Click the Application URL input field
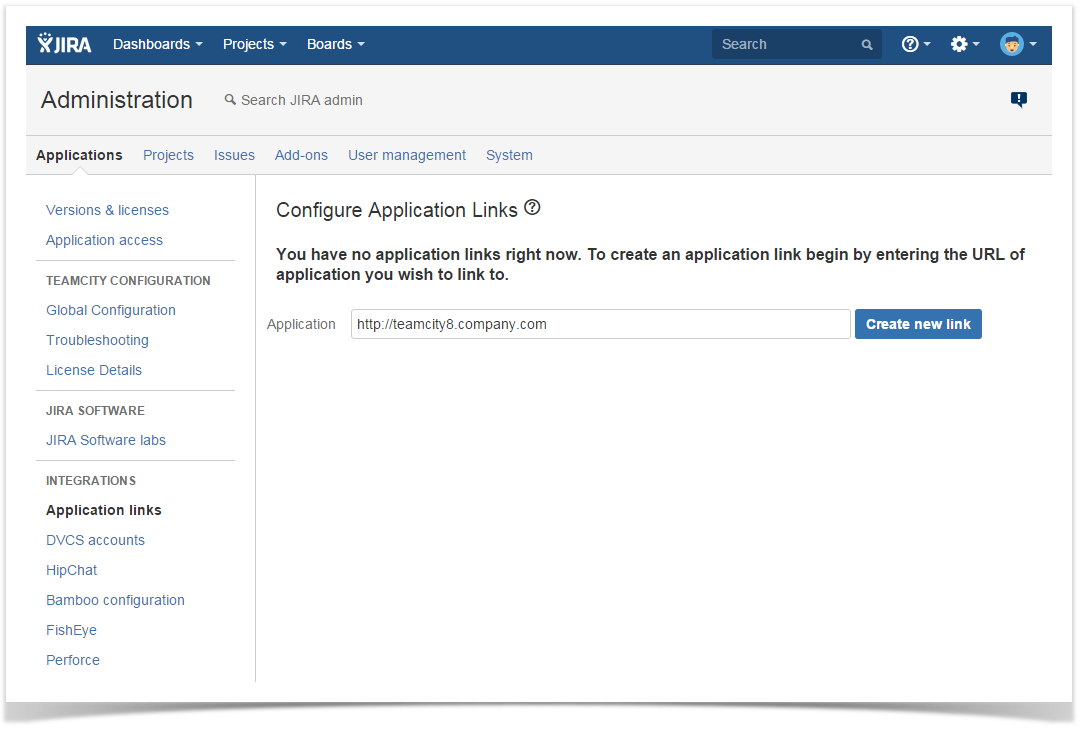 pos(600,324)
